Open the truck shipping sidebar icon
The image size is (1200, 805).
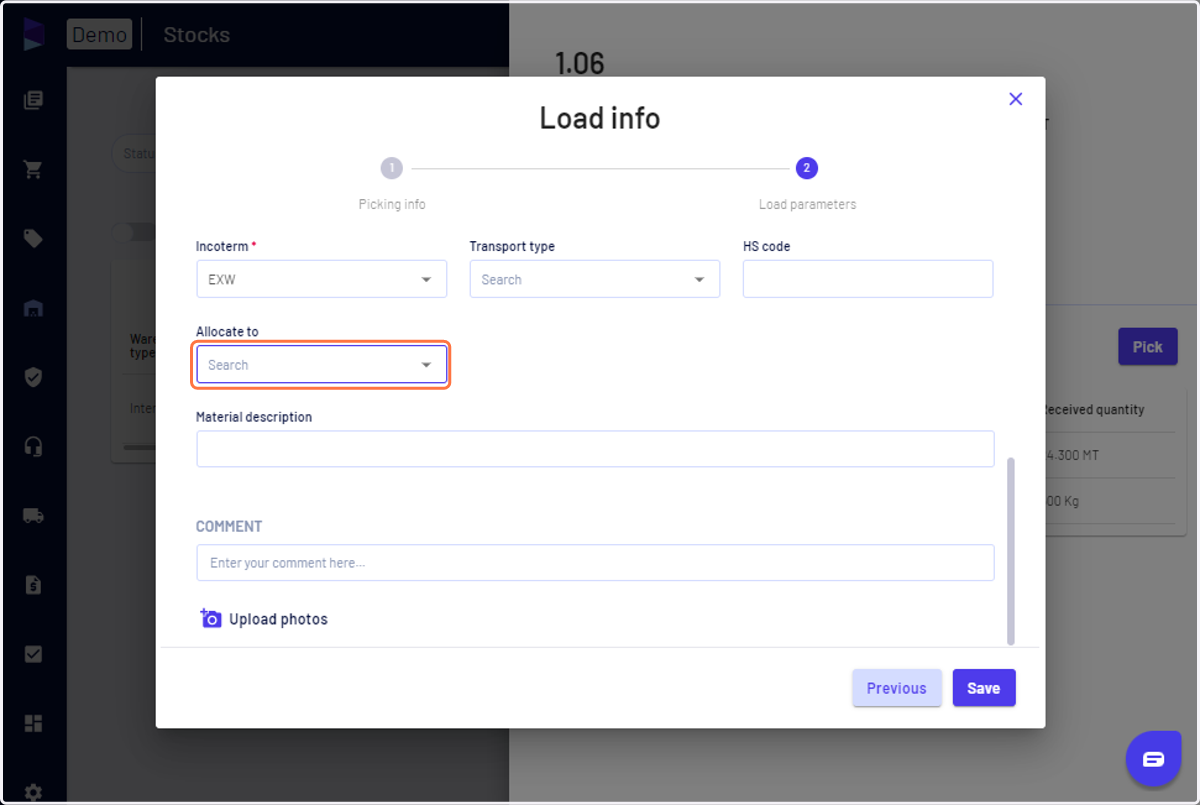(x=33, y=516)
